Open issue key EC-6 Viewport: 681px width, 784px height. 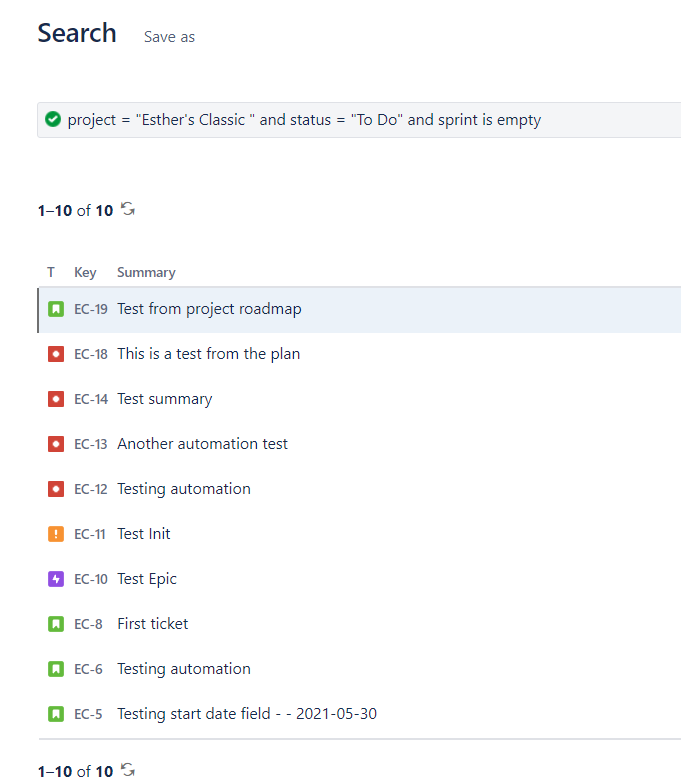coord(88,669)
